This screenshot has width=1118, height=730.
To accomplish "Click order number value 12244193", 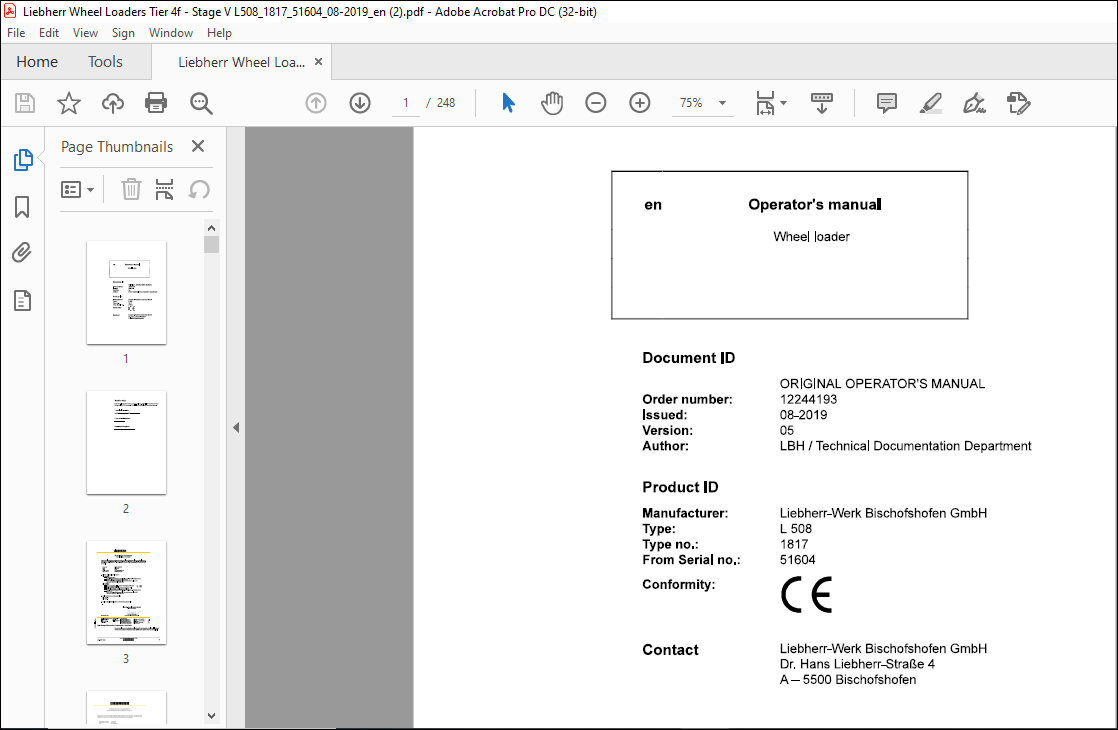I will point(809,399).
